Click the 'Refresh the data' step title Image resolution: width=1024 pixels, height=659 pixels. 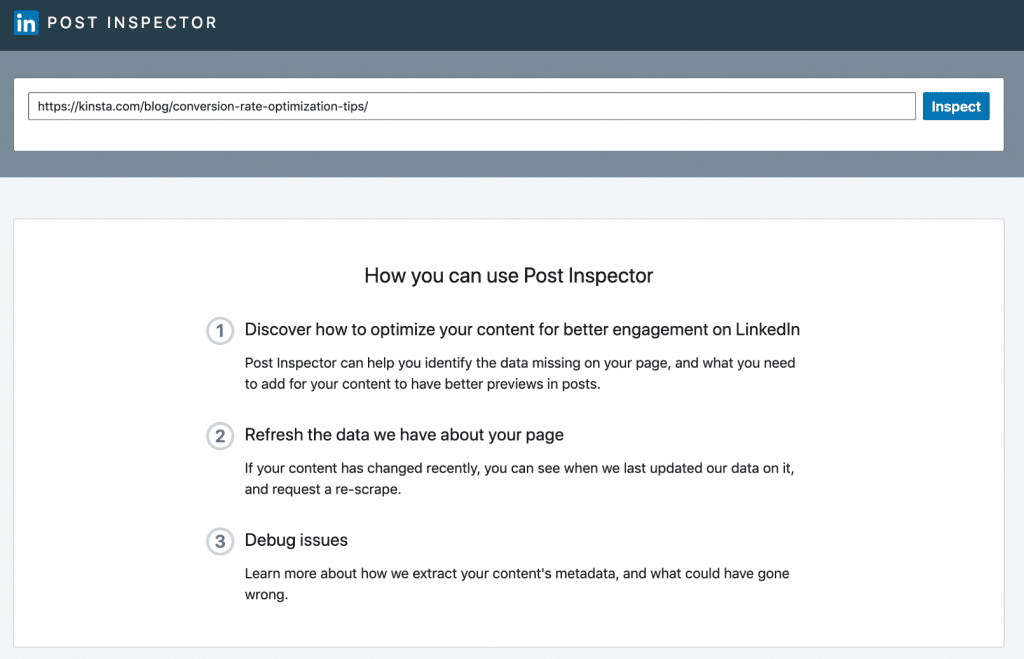pos(403,435)
